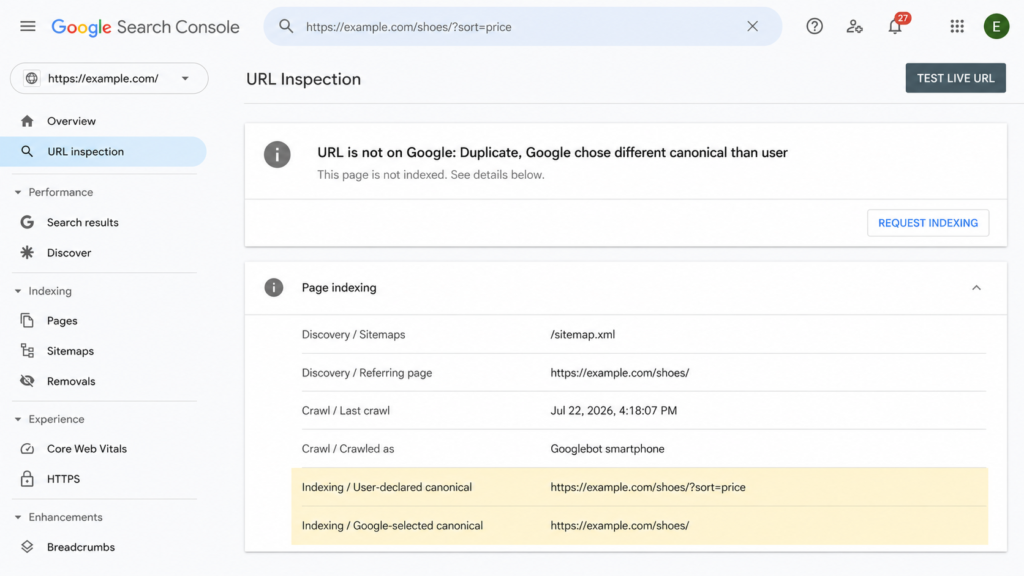Open the Help question mark icon

click(x=814, y=26)
